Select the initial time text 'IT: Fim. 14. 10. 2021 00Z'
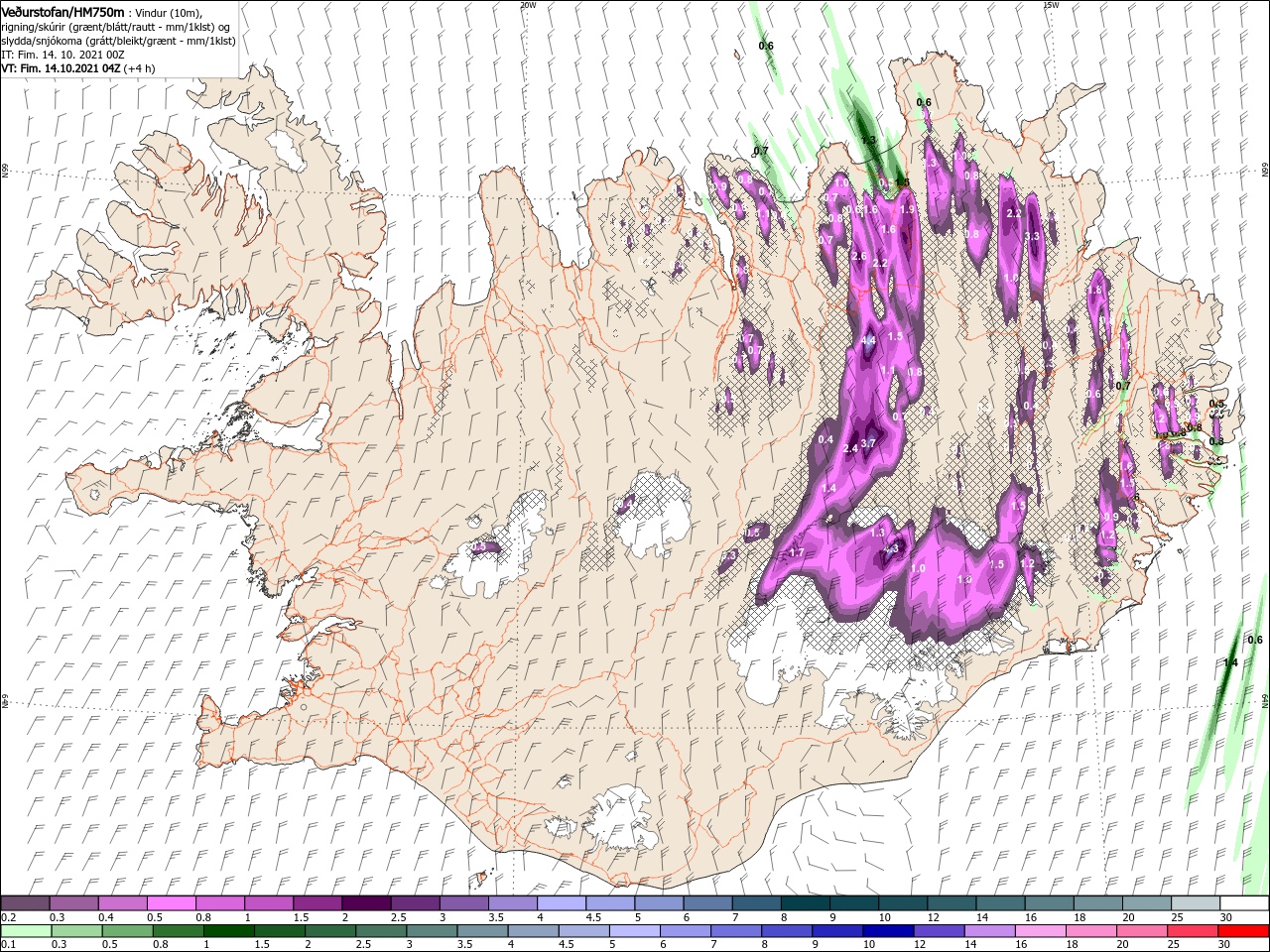1270x952 pixels. click(x=63, y=55)
